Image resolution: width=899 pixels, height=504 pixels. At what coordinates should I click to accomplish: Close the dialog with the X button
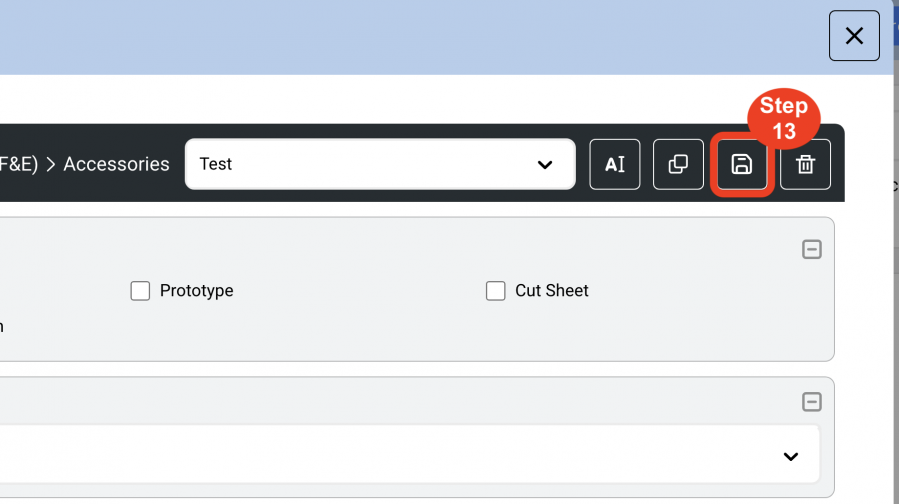pyautogui.click(x=854, y=36)
